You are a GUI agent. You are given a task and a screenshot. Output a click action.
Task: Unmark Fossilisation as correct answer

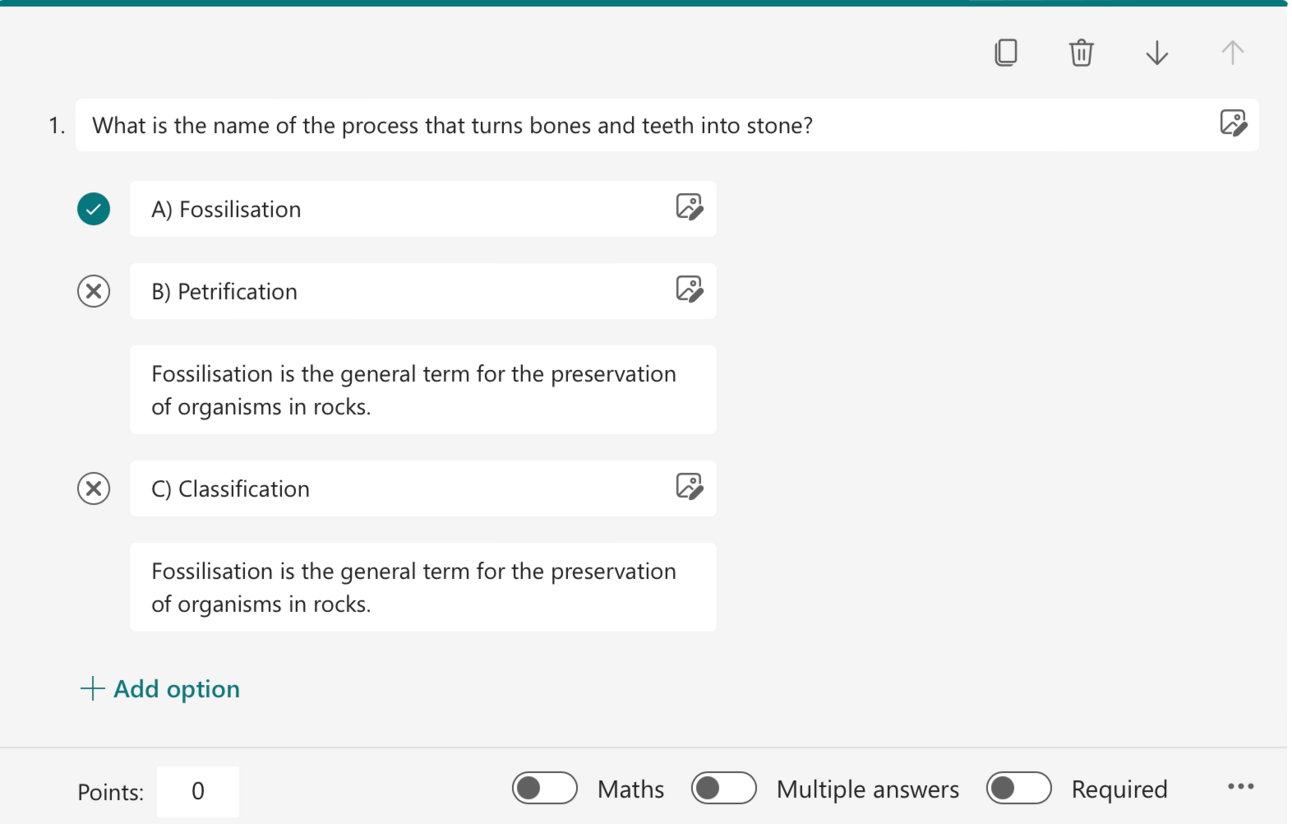pyautogui.click(x=94, y=209)
